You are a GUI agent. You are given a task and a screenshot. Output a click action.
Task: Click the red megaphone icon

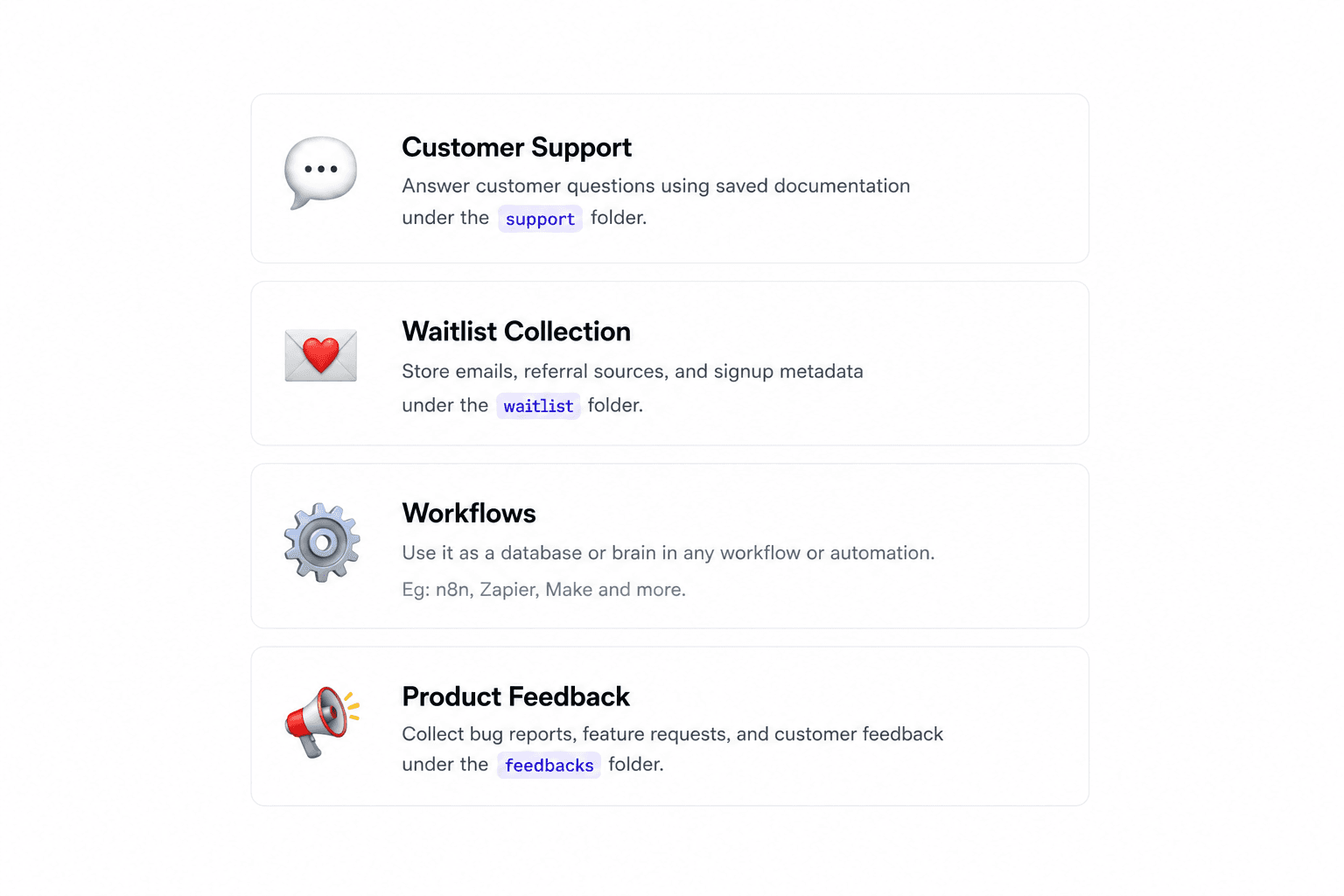point(322,722)
